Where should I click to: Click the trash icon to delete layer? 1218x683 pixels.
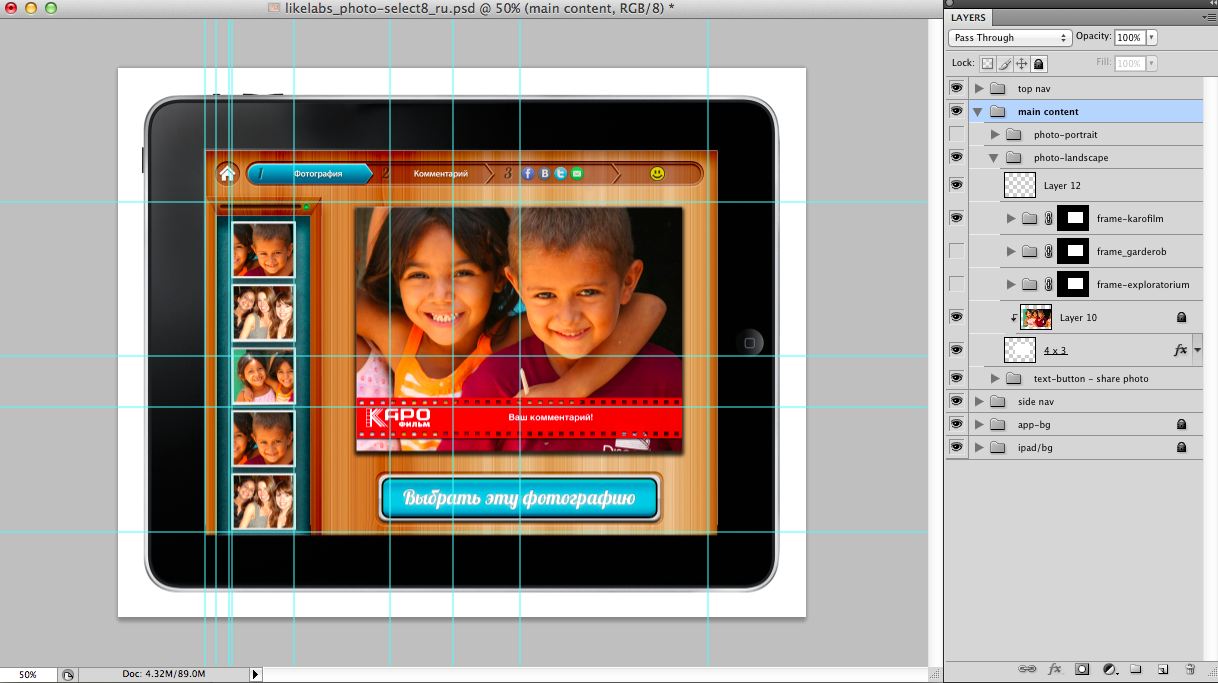pos(1190,669)
